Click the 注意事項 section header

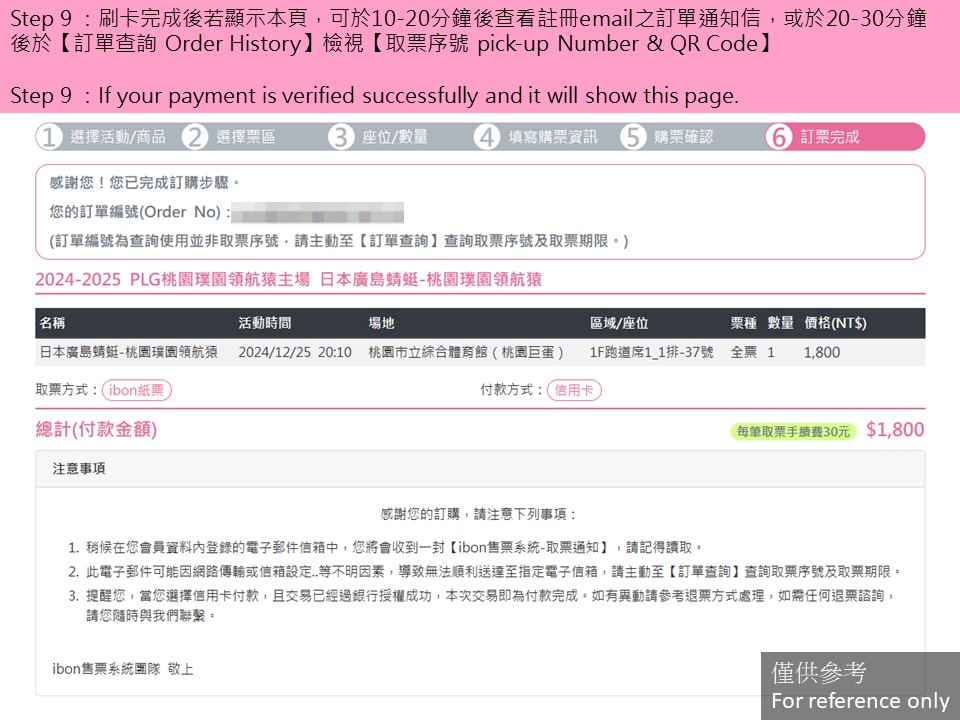pyautogui.click(x=79, y=469)
